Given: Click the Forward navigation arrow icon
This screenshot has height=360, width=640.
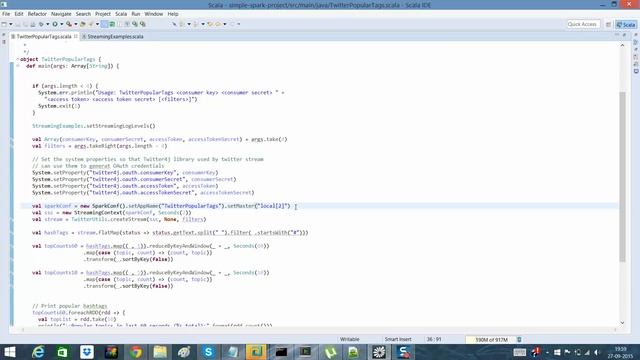Looking at the screenshot, I should pyautogui.click(x=232, y=24).
